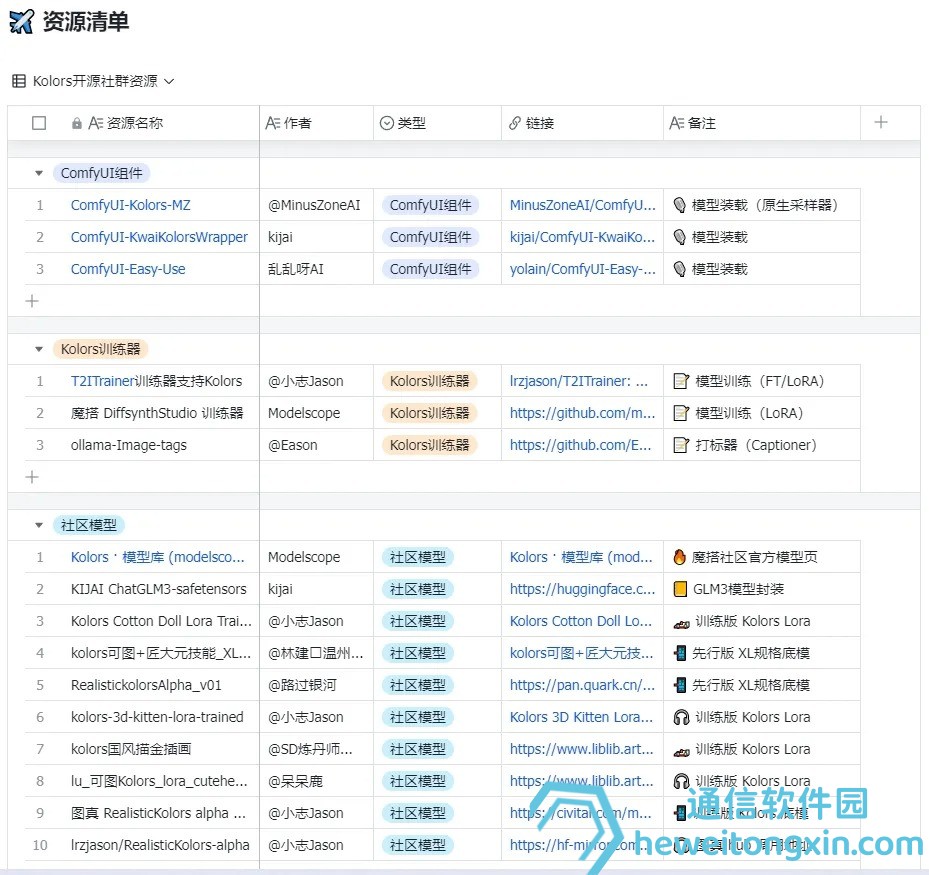Image resolution: width=929 pixels, height=875 pixels.
Task: Click the + button under ComfyUI组件 to add a record
Action: click(x=31, y=300)
